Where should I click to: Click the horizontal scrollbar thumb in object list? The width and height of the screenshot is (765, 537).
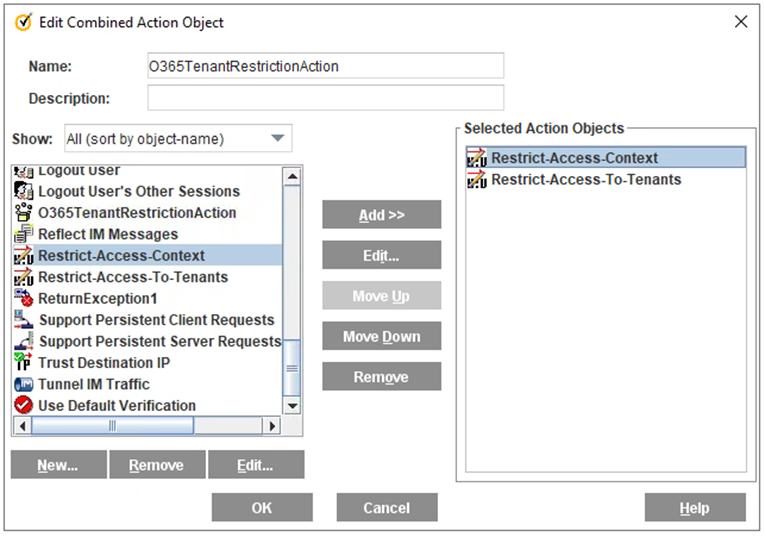coord(113,426)
